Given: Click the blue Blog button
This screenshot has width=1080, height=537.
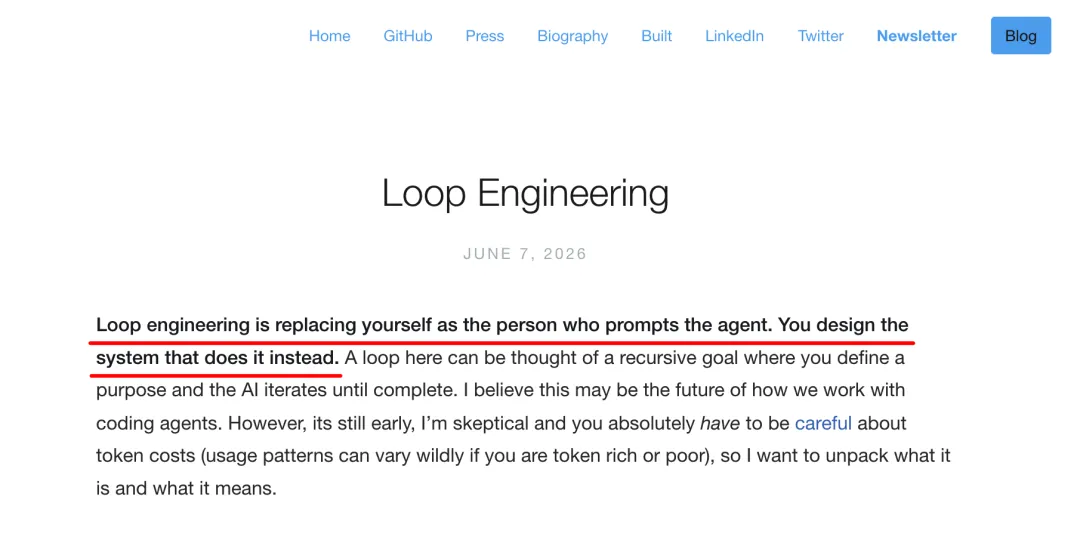Looking at the screenshot, I should click(x=1021, y=36).
